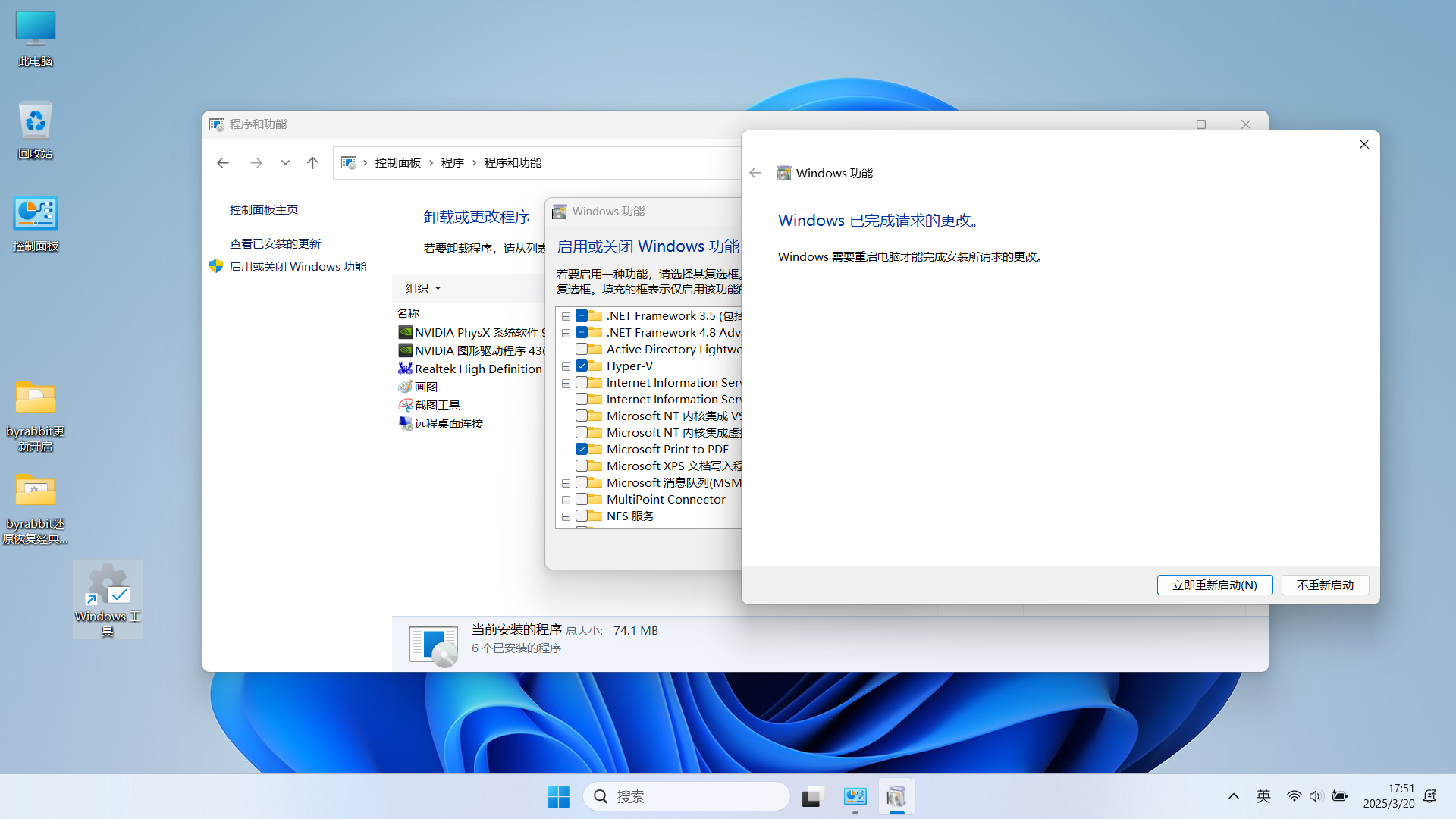Viewport: 1456px width, 819px height.
Task: Open the 组织 dropdown menu
Action: coord(423,288)
